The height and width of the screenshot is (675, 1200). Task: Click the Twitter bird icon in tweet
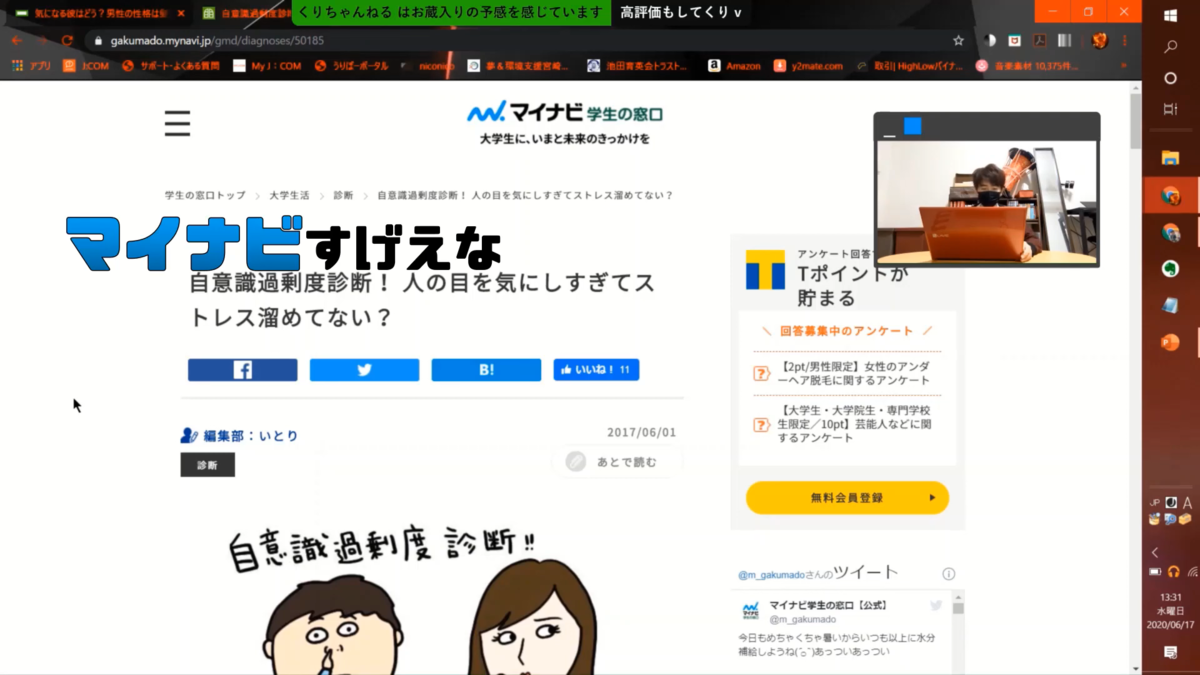(936, 605)
